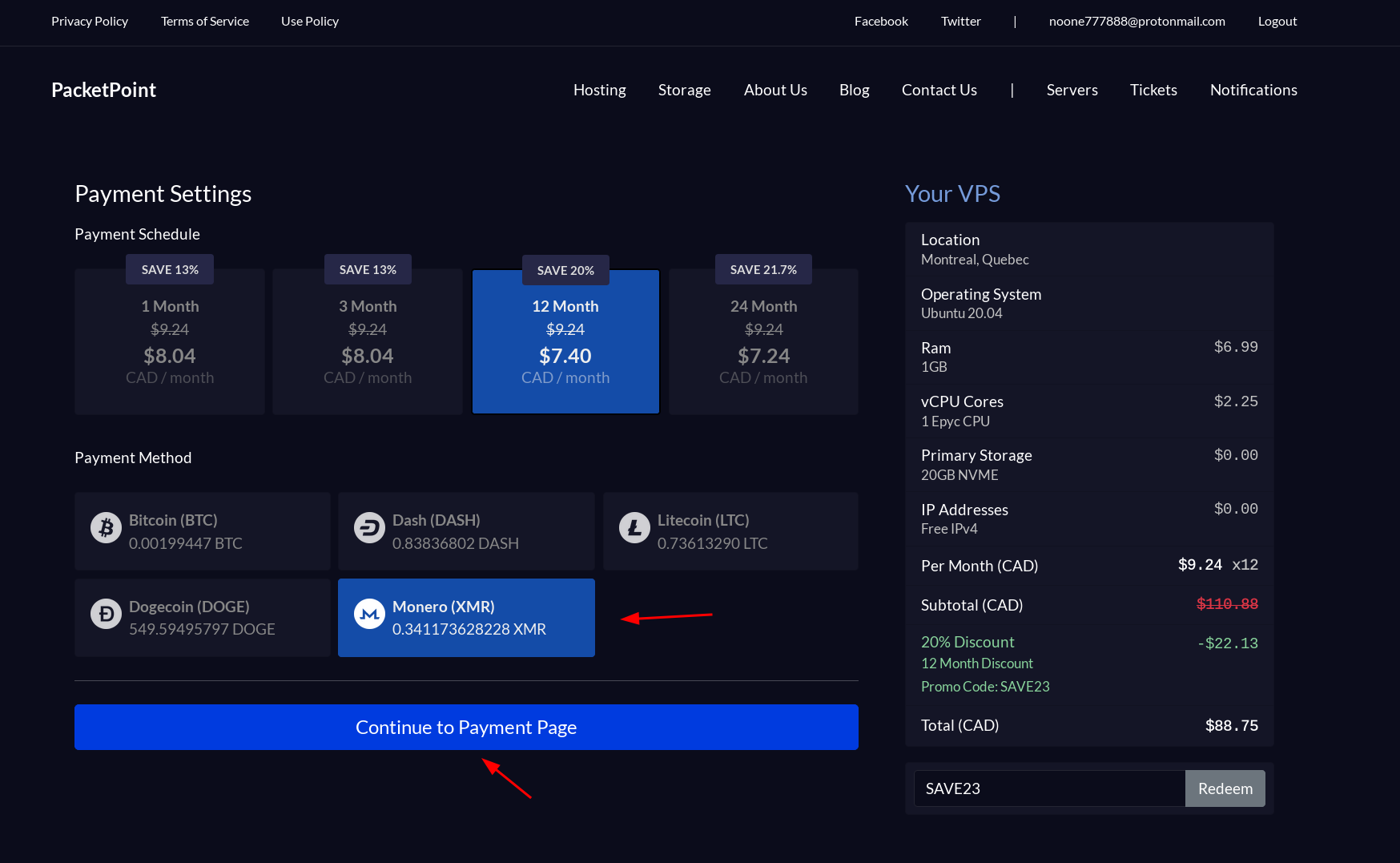Click the PacketPoint logo
Screen dimensions: 1400x863
pos(104,90)
